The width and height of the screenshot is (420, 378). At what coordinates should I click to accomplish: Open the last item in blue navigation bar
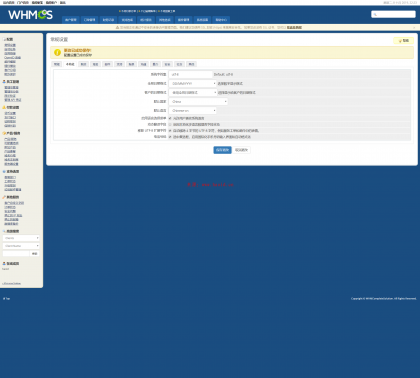221,20
